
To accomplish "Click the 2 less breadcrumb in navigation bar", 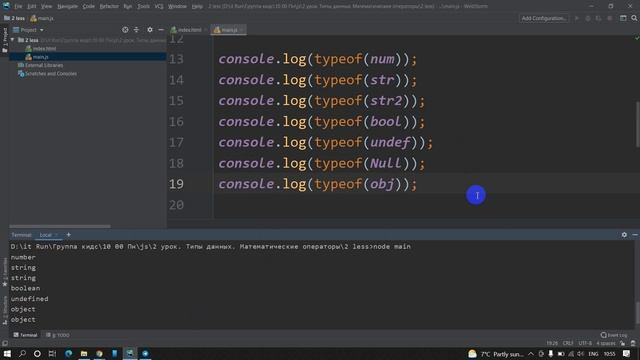I will click(15, 18).
